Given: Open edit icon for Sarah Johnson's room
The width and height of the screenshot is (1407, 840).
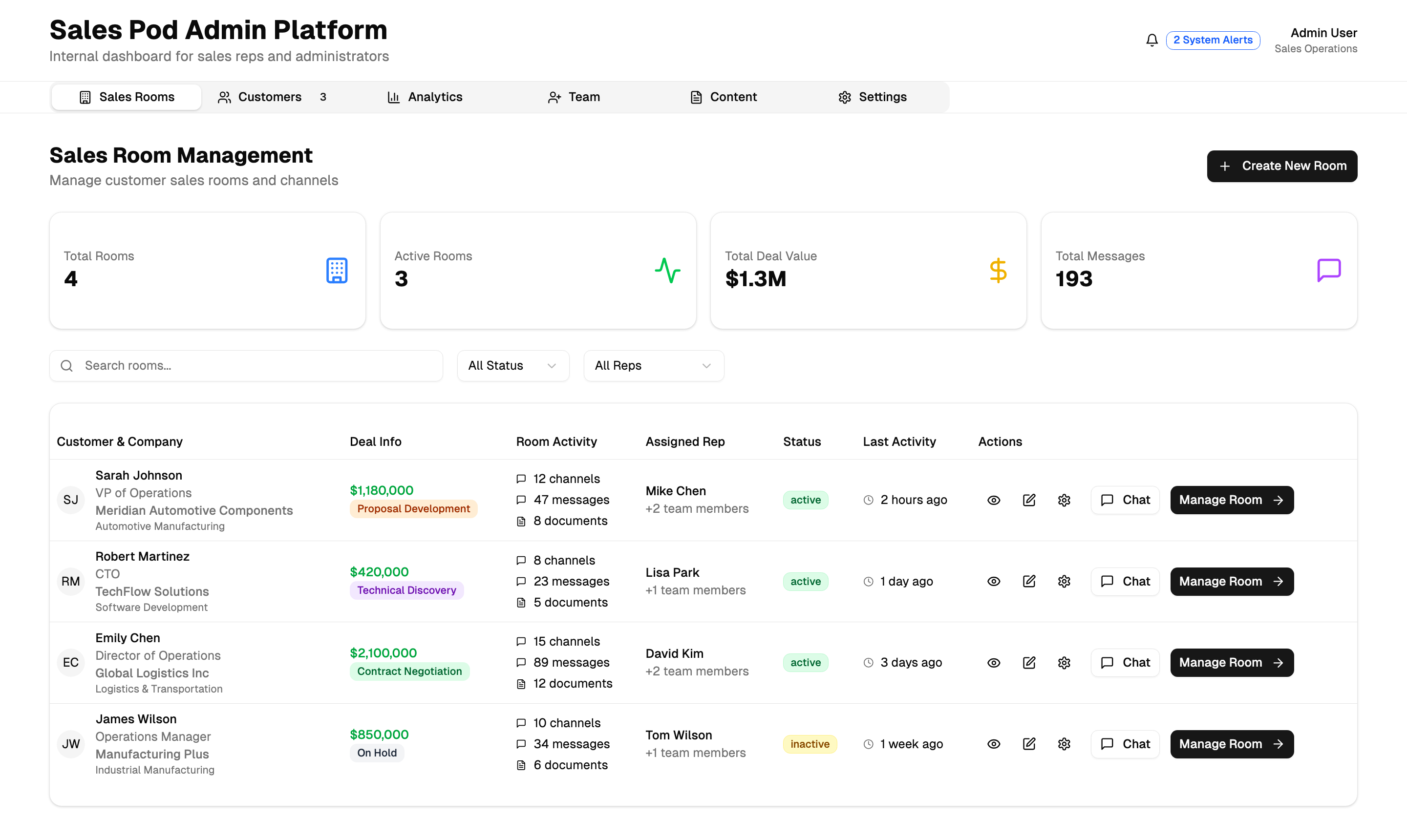Looking at the screenshot, I should click(x=1029, y=500).
